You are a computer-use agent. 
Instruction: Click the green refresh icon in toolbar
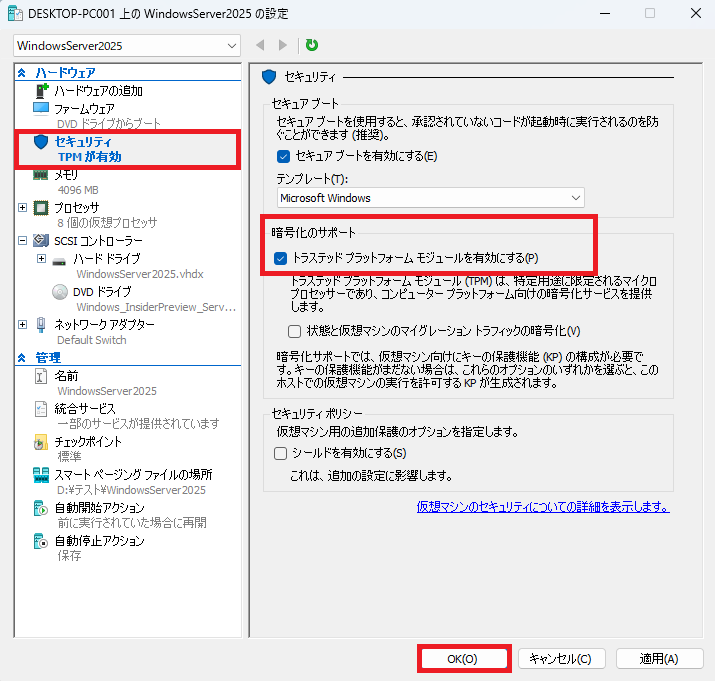pyautogui.click(x=312, y=45)
